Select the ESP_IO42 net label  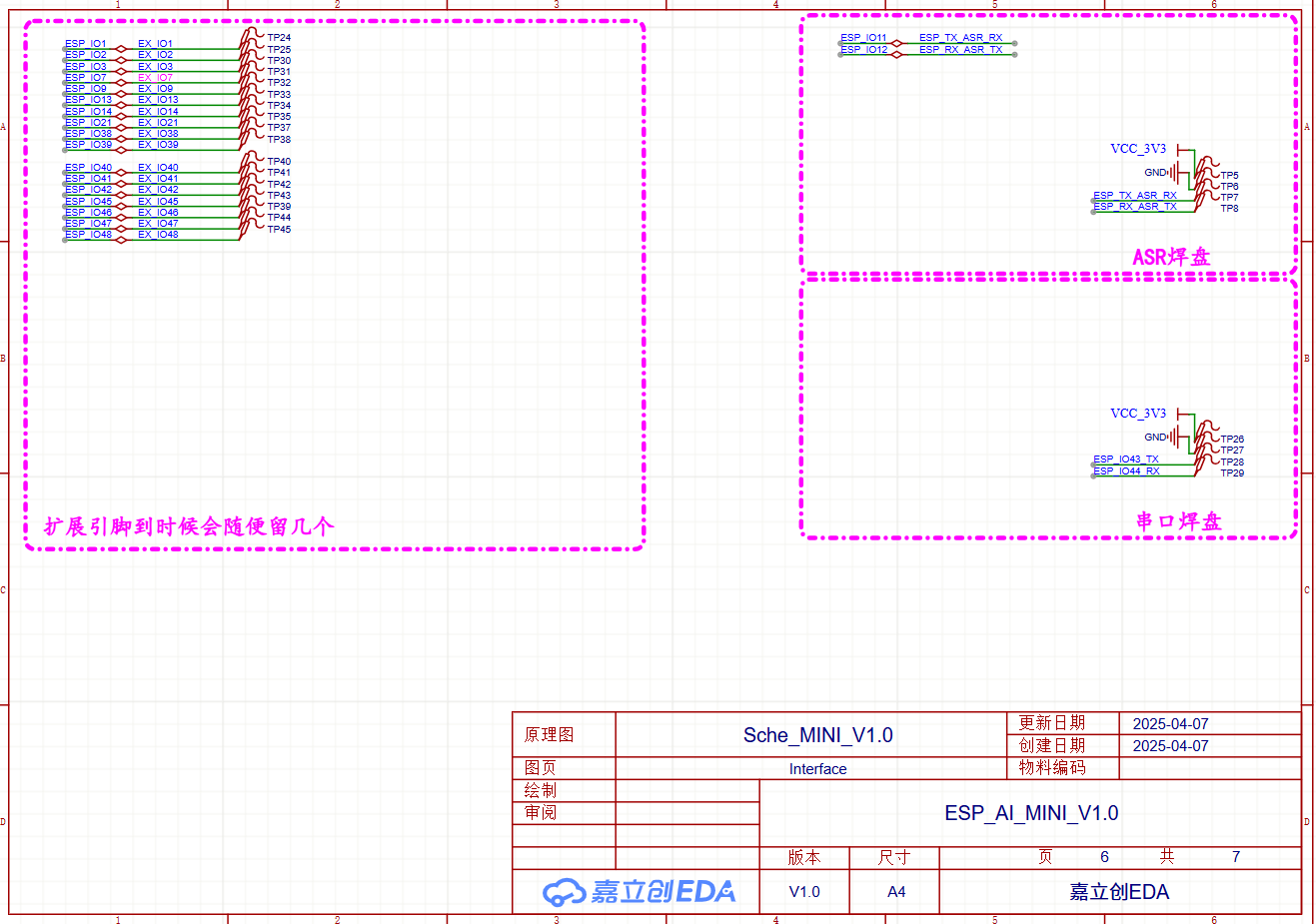point(89,190)
